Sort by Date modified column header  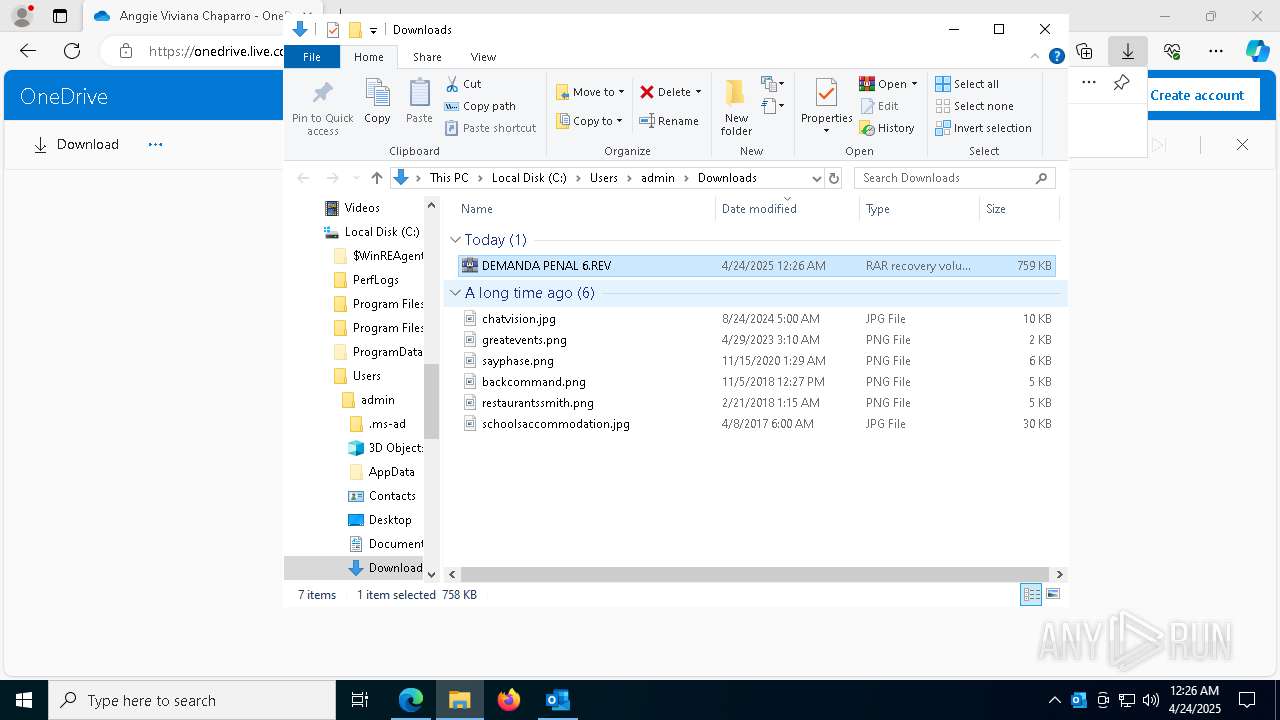(787, 209)
